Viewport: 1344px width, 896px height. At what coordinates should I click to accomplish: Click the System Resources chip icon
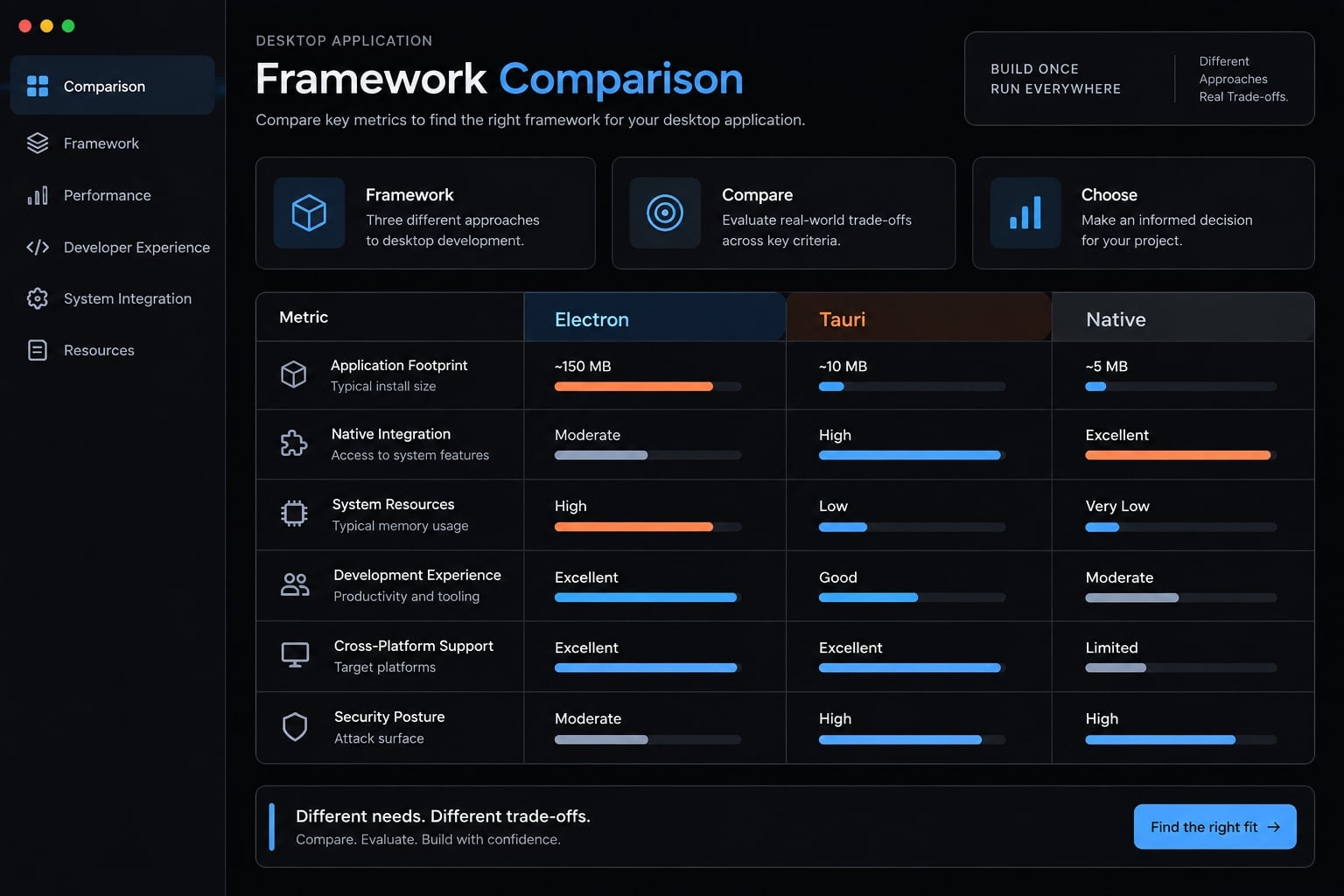click(294, 514)
